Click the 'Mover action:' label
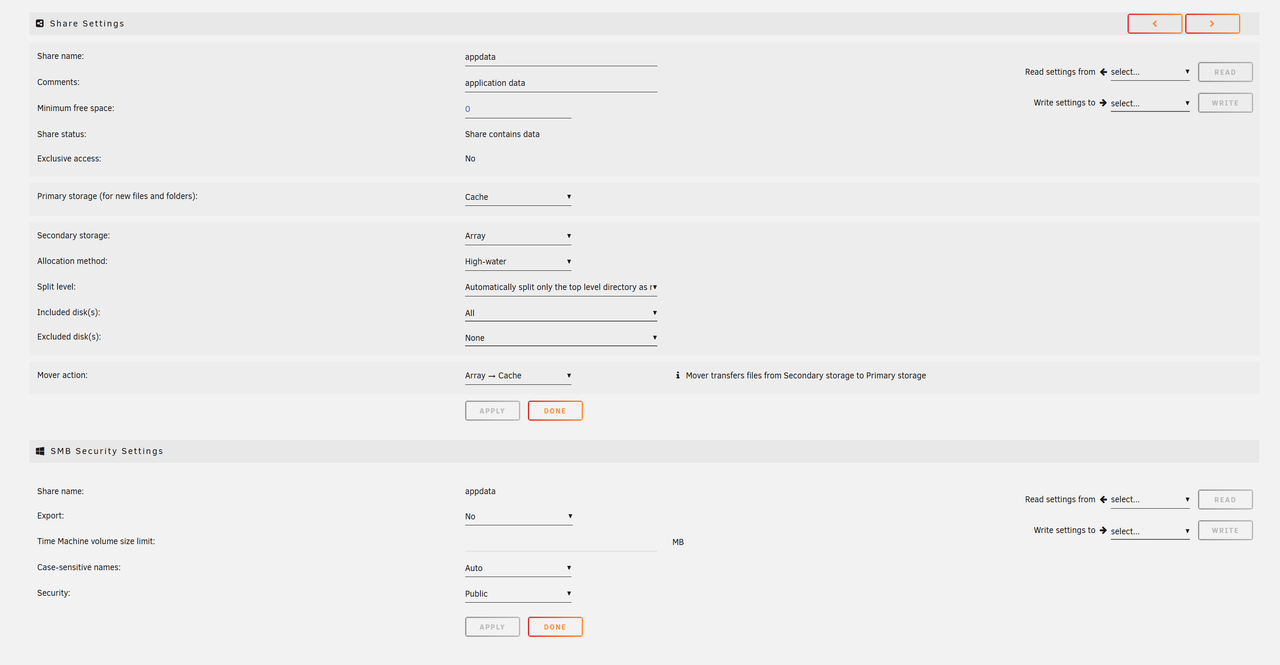The height and width of the screenshot is (665, 1280). point(63,375)
